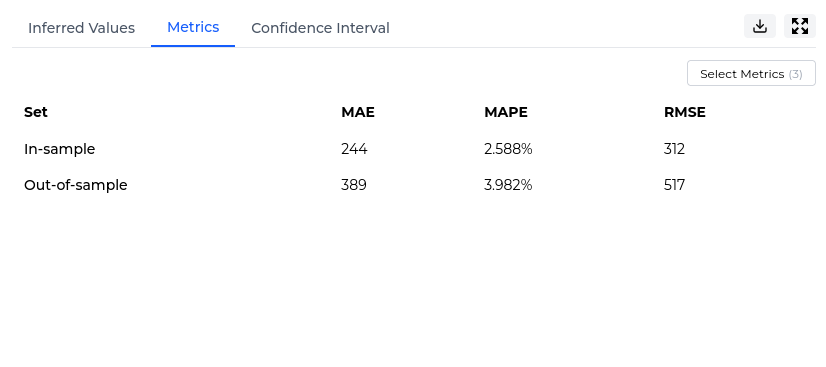Screen dimensions: 826x367
Task: Click the Out-of-sample MAPE value 3.982%
Action: click(x=508, y=185)
